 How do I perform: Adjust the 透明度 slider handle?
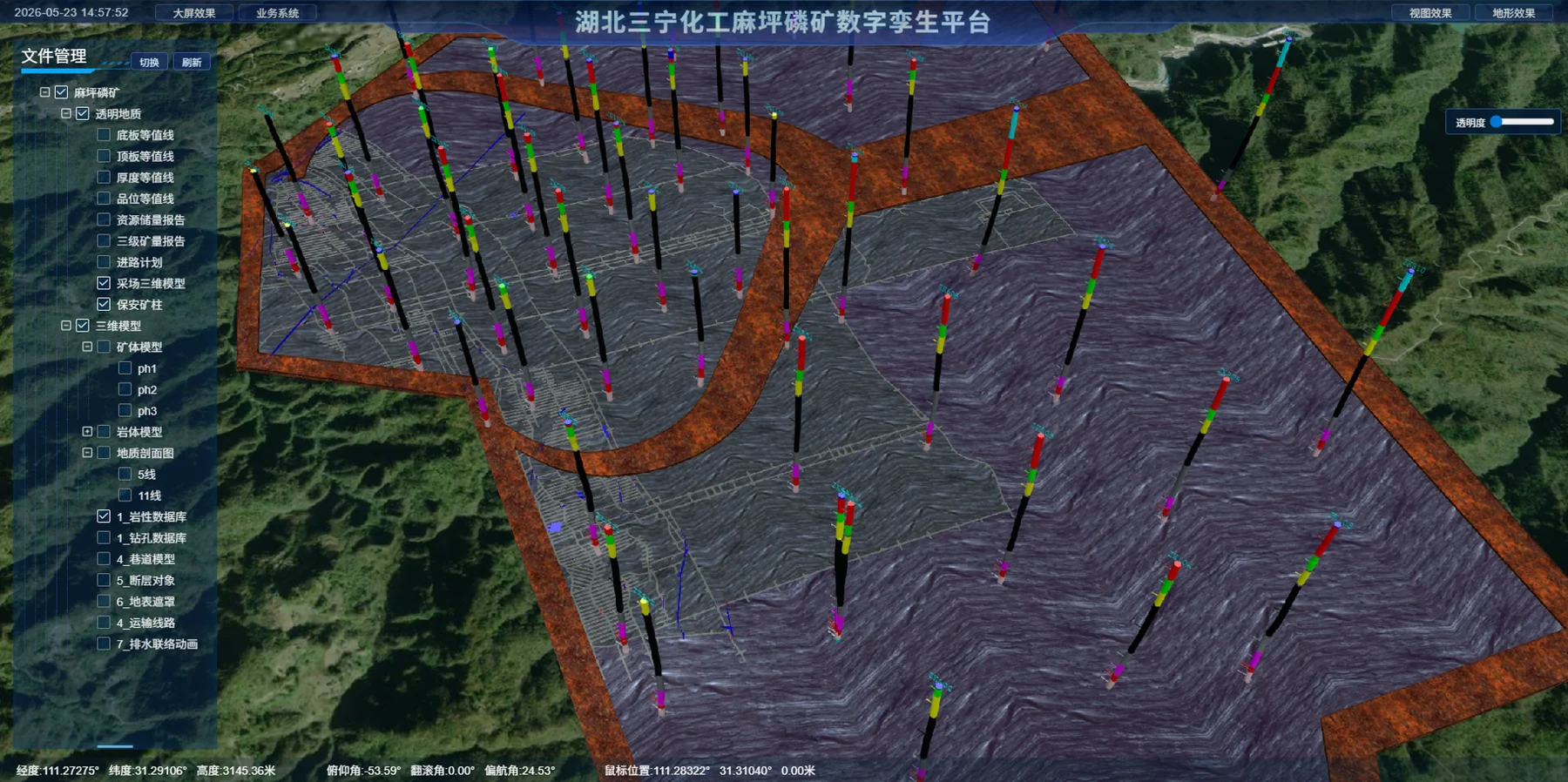pos(1497,122)
